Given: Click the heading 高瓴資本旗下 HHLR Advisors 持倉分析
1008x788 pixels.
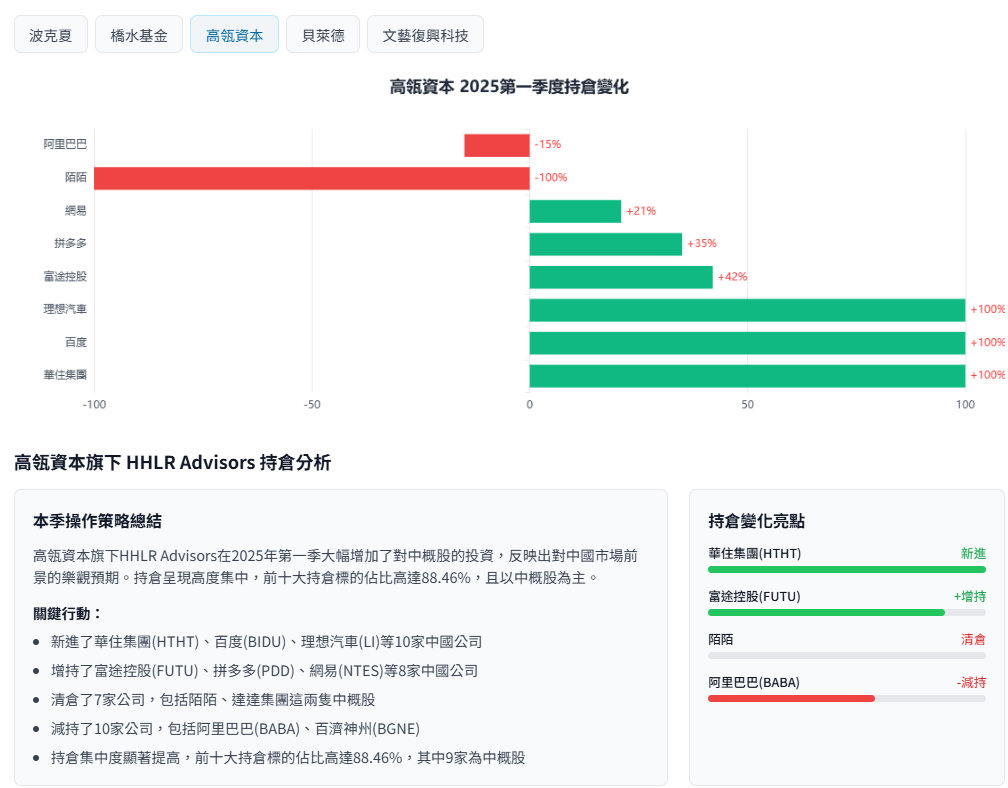Looking at the screenshot, I should [172, 462].
